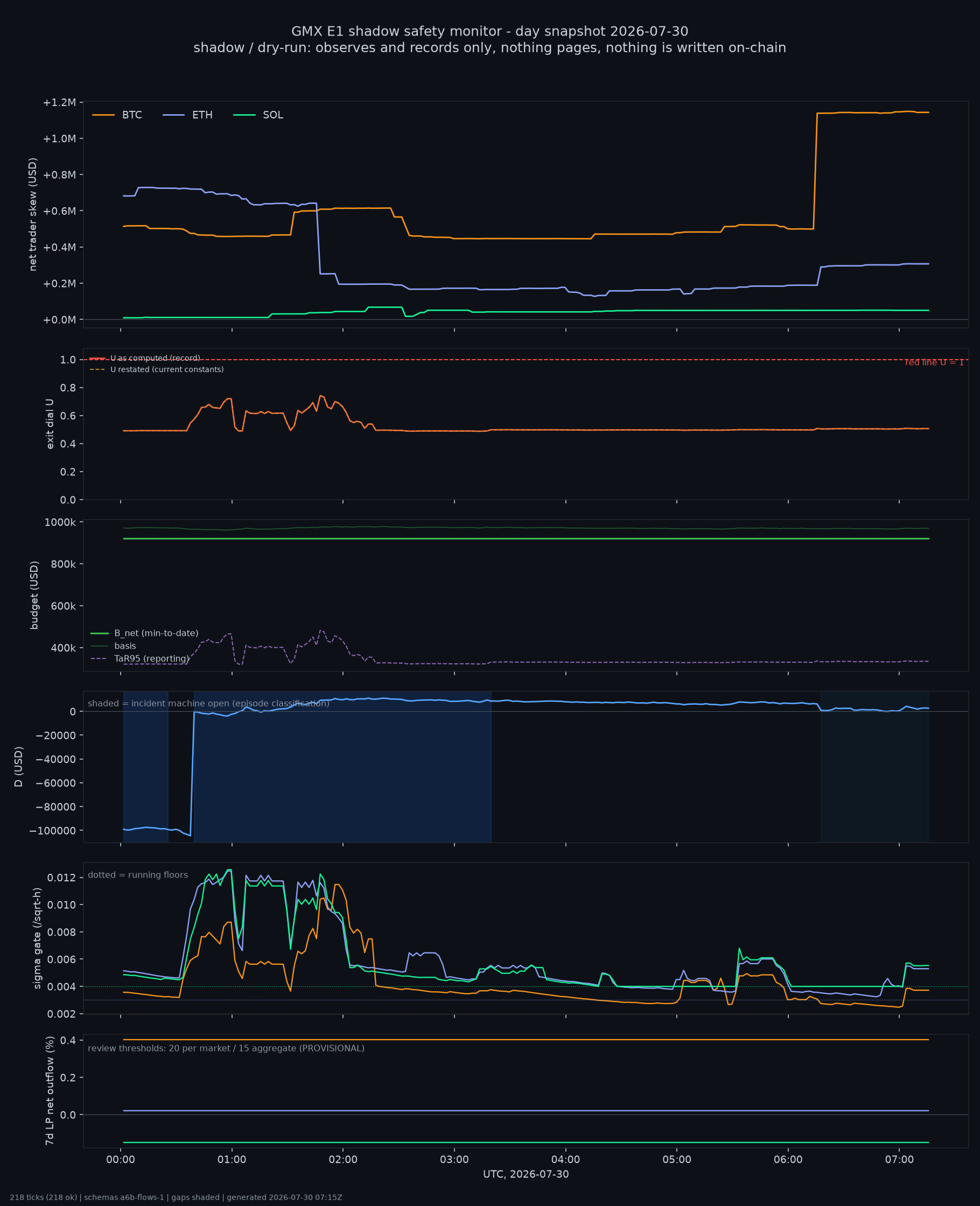Screen dimensions: 980x1206
Task: Click the 'red line U = 1' annotation
Action: [934, 362]
